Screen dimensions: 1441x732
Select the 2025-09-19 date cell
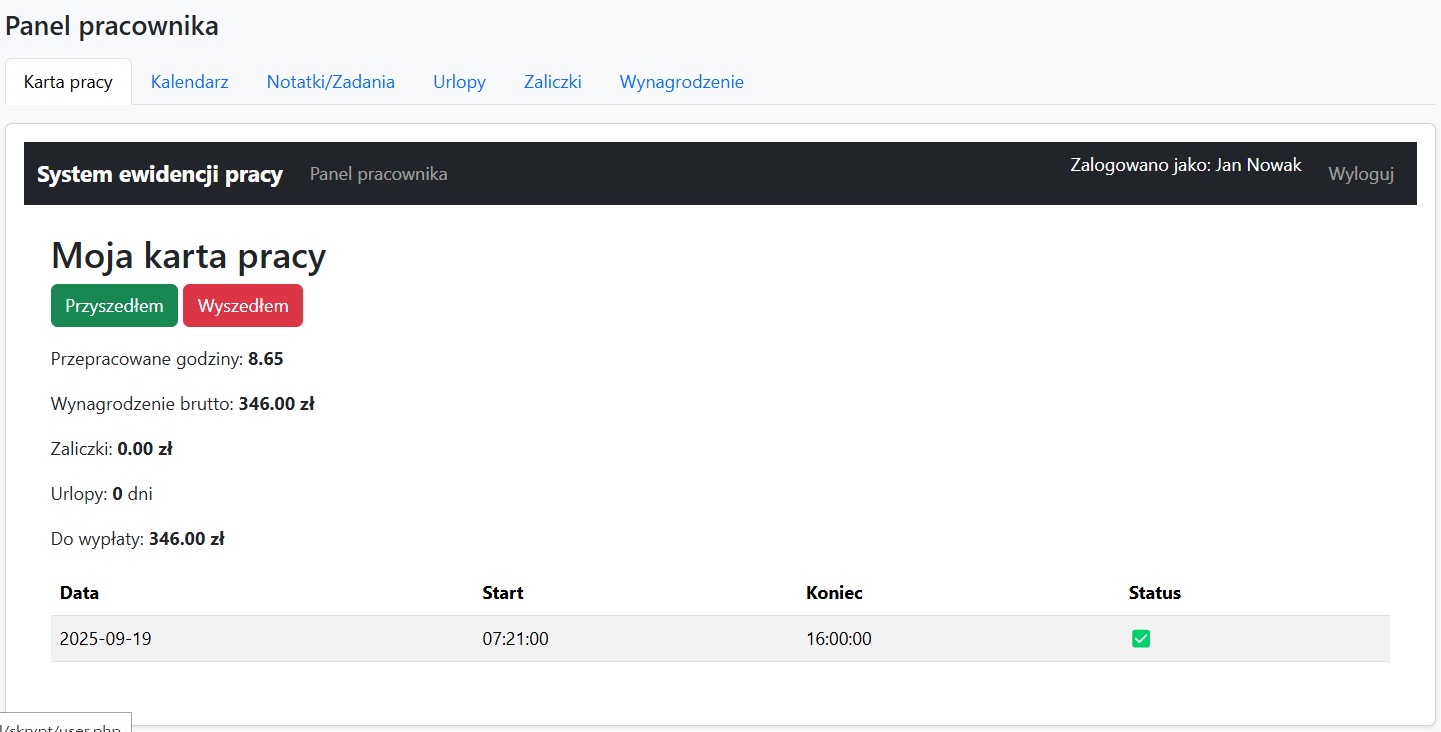[105, 638]
